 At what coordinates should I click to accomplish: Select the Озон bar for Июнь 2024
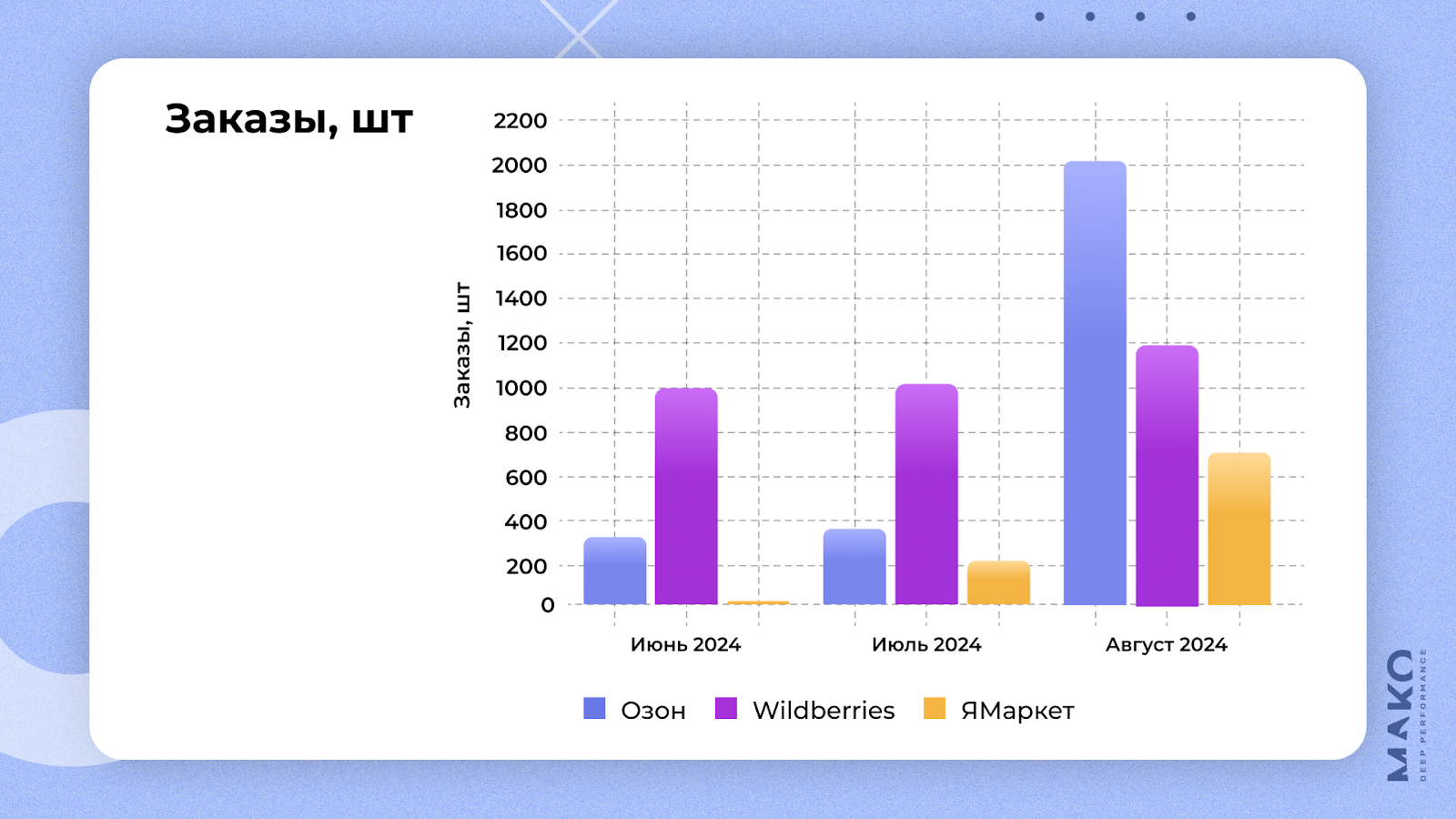click(615, 571)
